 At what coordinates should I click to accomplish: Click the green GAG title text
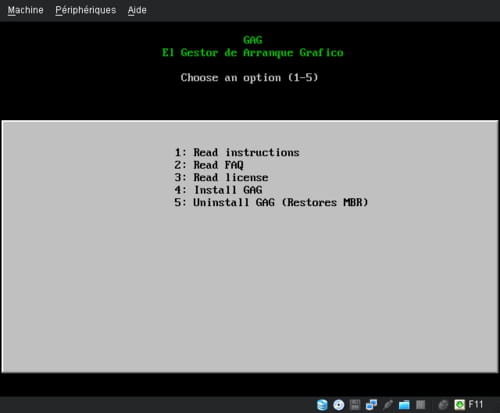pos(253,40)
